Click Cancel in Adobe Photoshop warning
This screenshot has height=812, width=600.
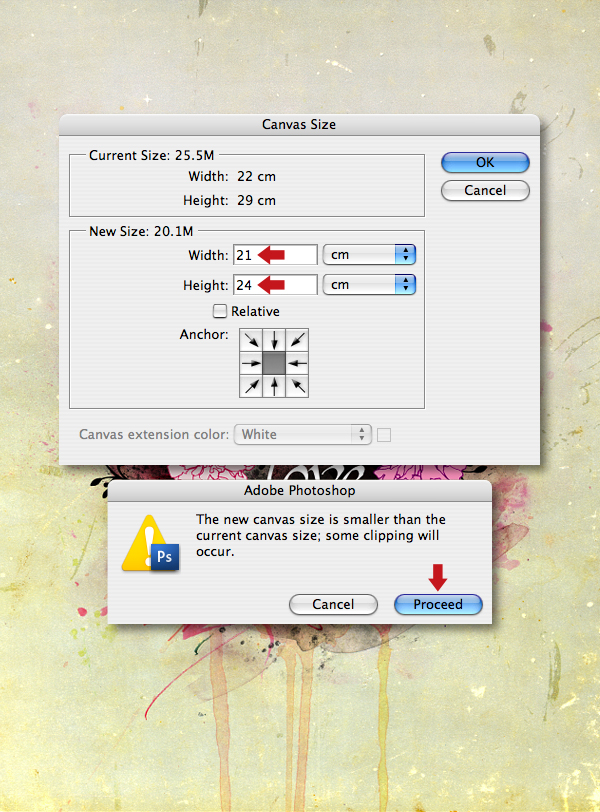pos(333,604)
